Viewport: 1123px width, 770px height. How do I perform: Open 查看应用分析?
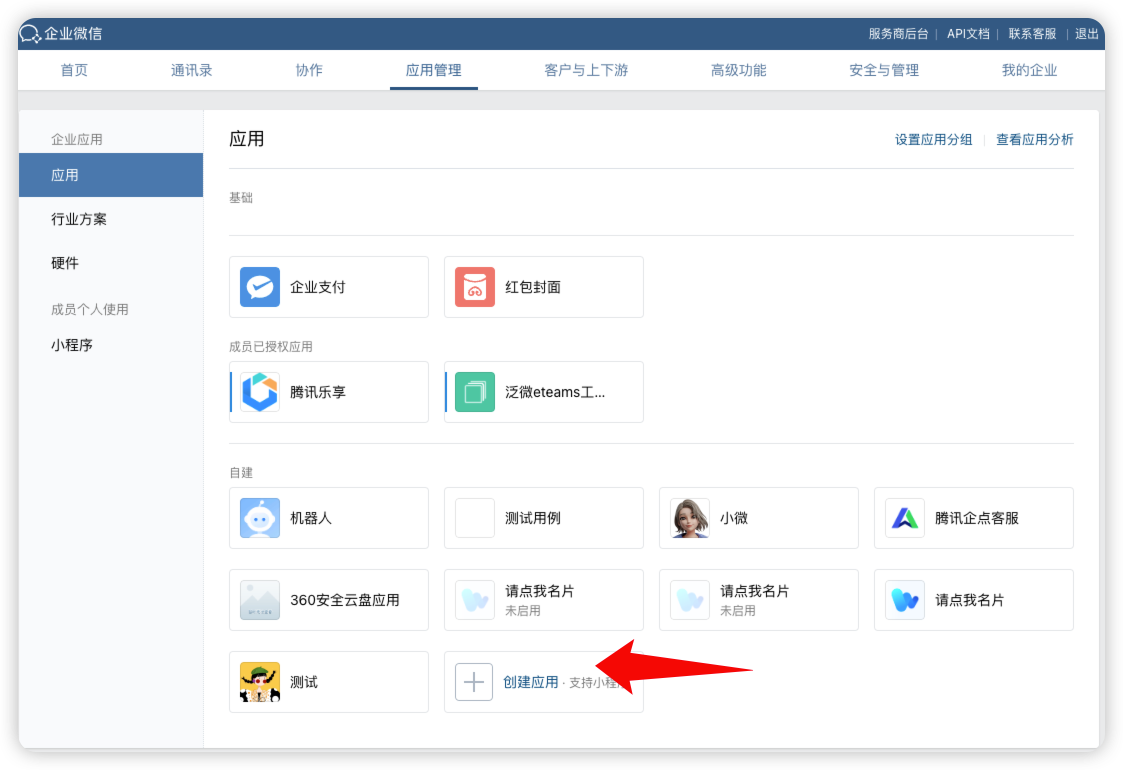point(1035,139)
